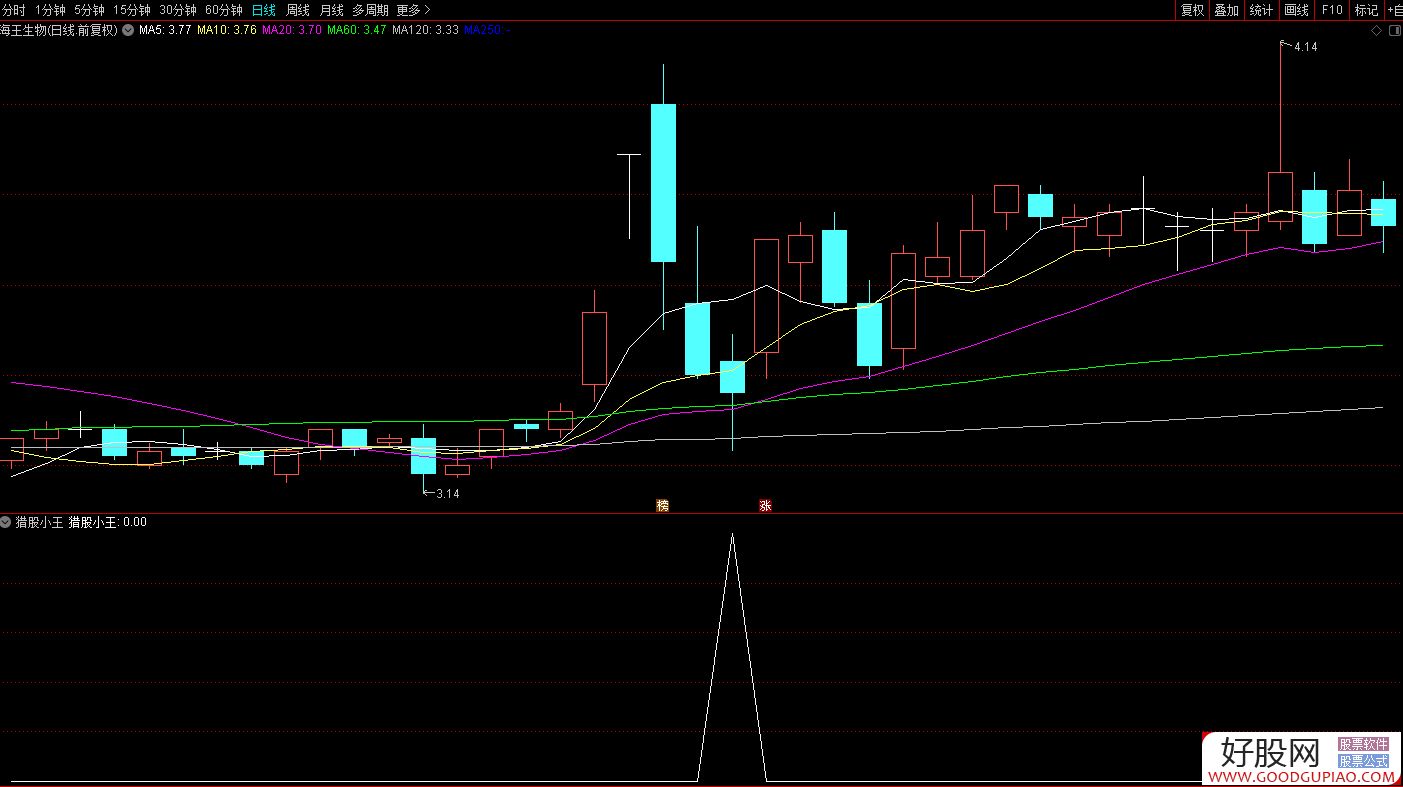Viewport: 1403px width, 787px height.
Task: Expand the 猎股小王 indicator dropdown circle
Action: (6, 522)
